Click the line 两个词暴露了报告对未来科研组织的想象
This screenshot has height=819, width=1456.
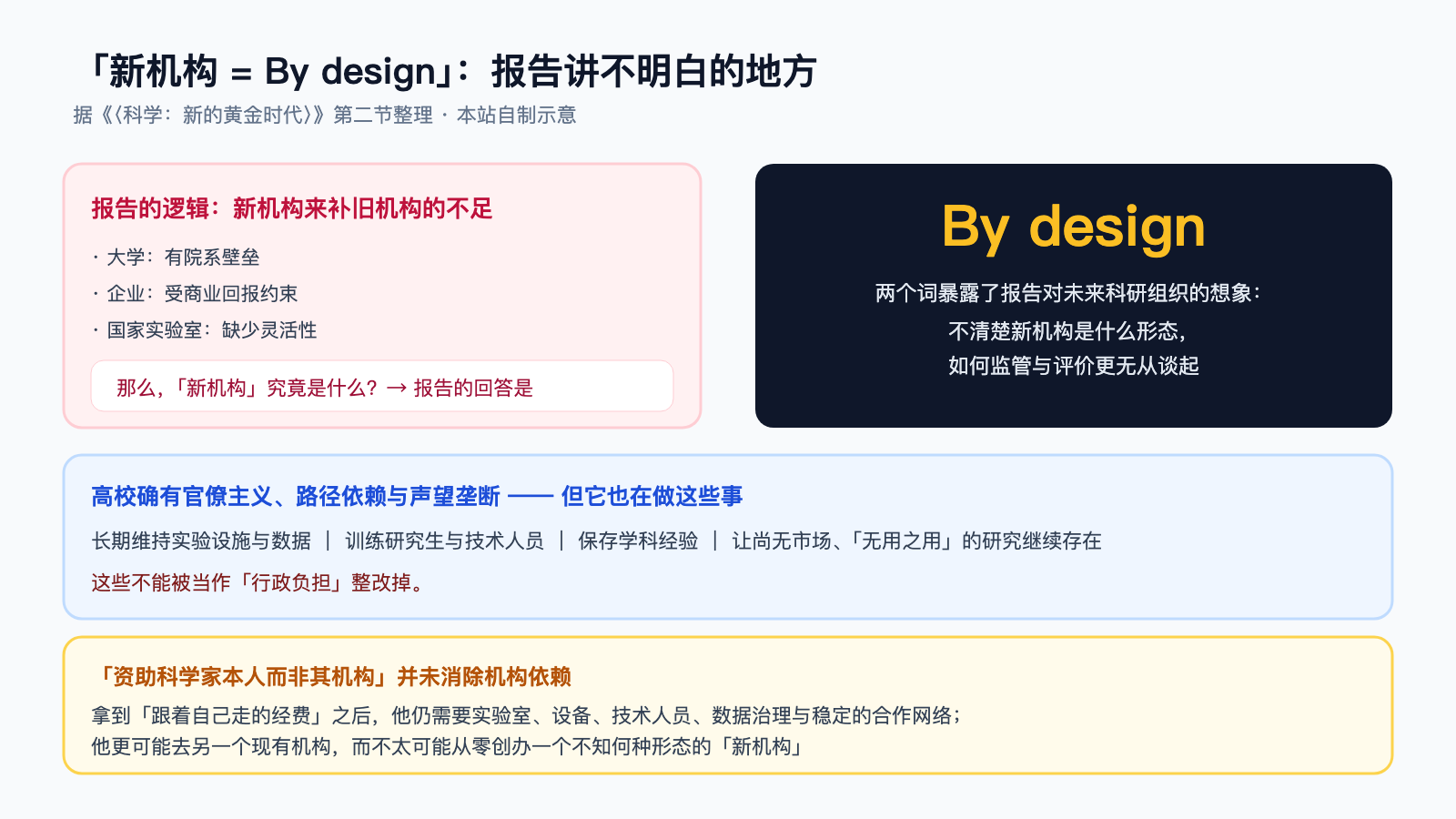(1068, 293)
